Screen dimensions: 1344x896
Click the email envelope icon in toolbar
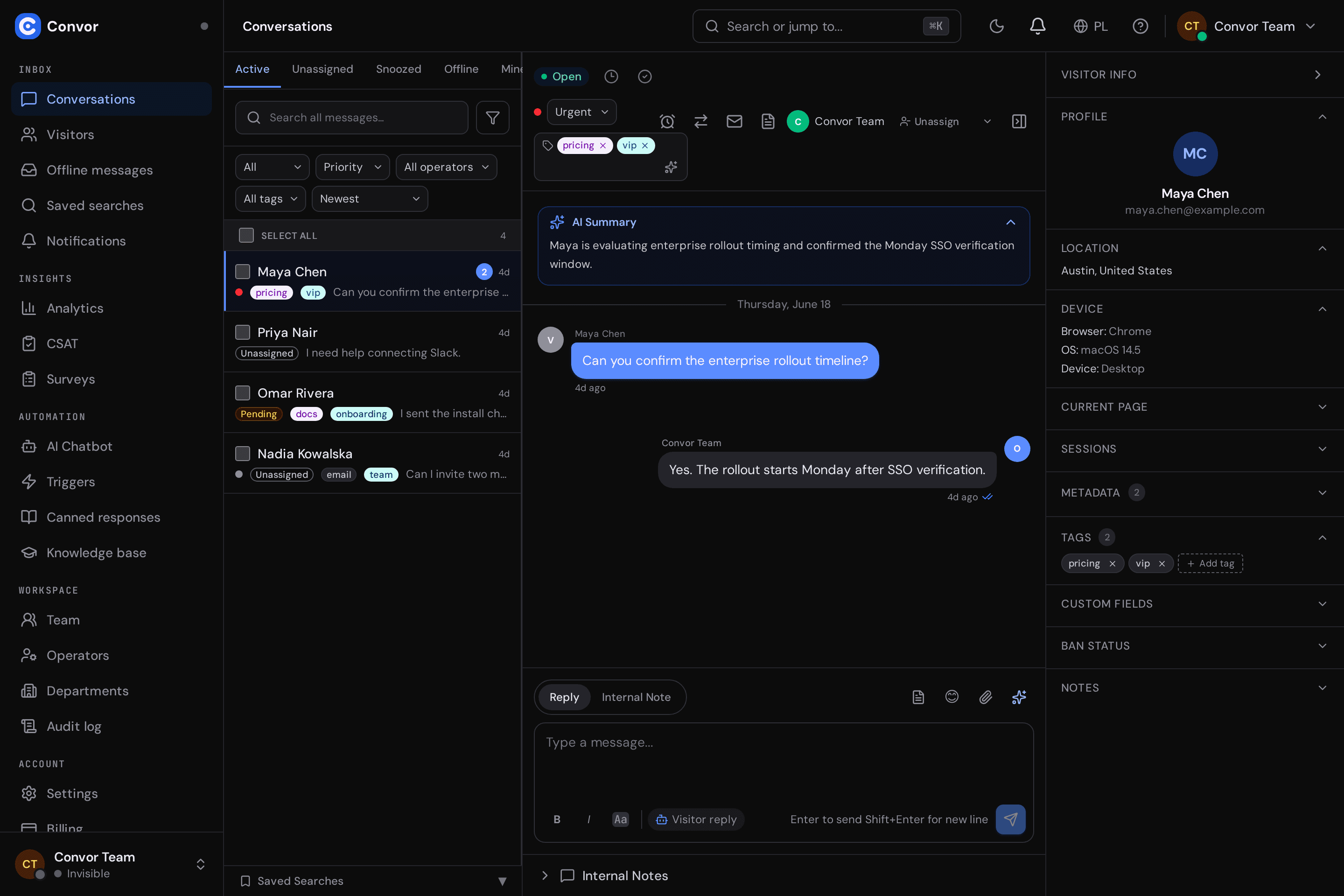coord(734,121)
